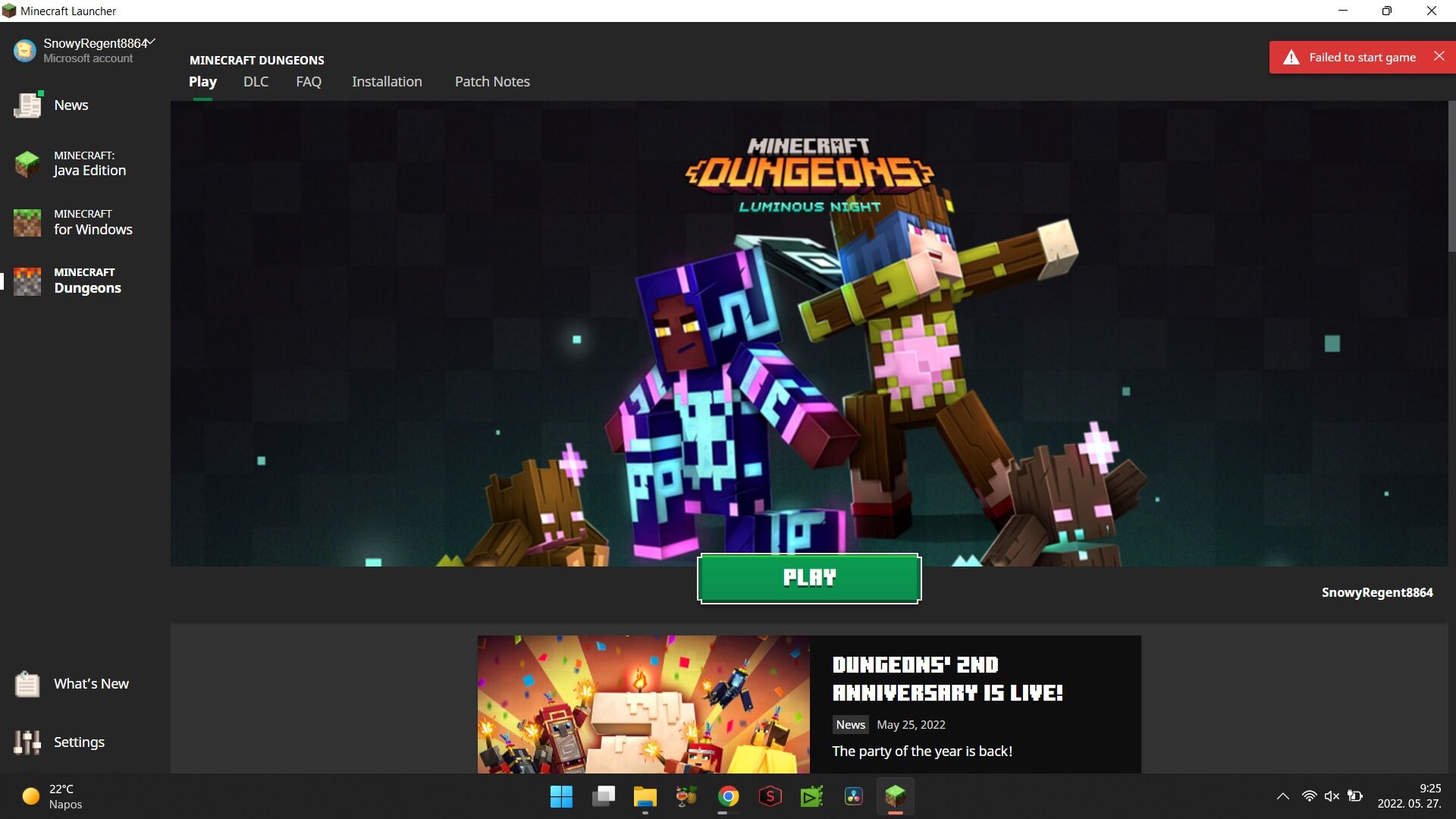Open Settings sliders icon
The height and width of the screenshot is (819, 1456).
tap(27, 742)
